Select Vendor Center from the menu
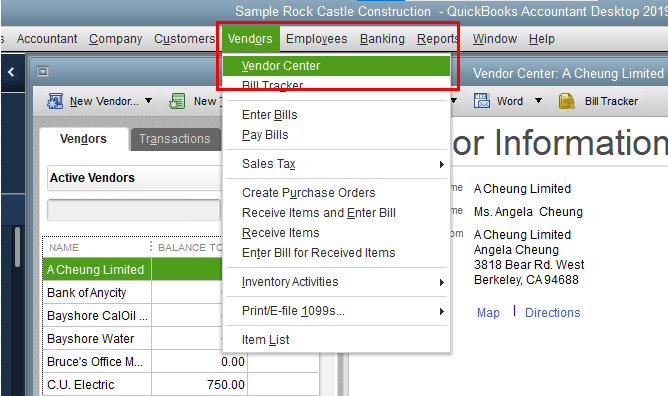 (x=337, y=66)
